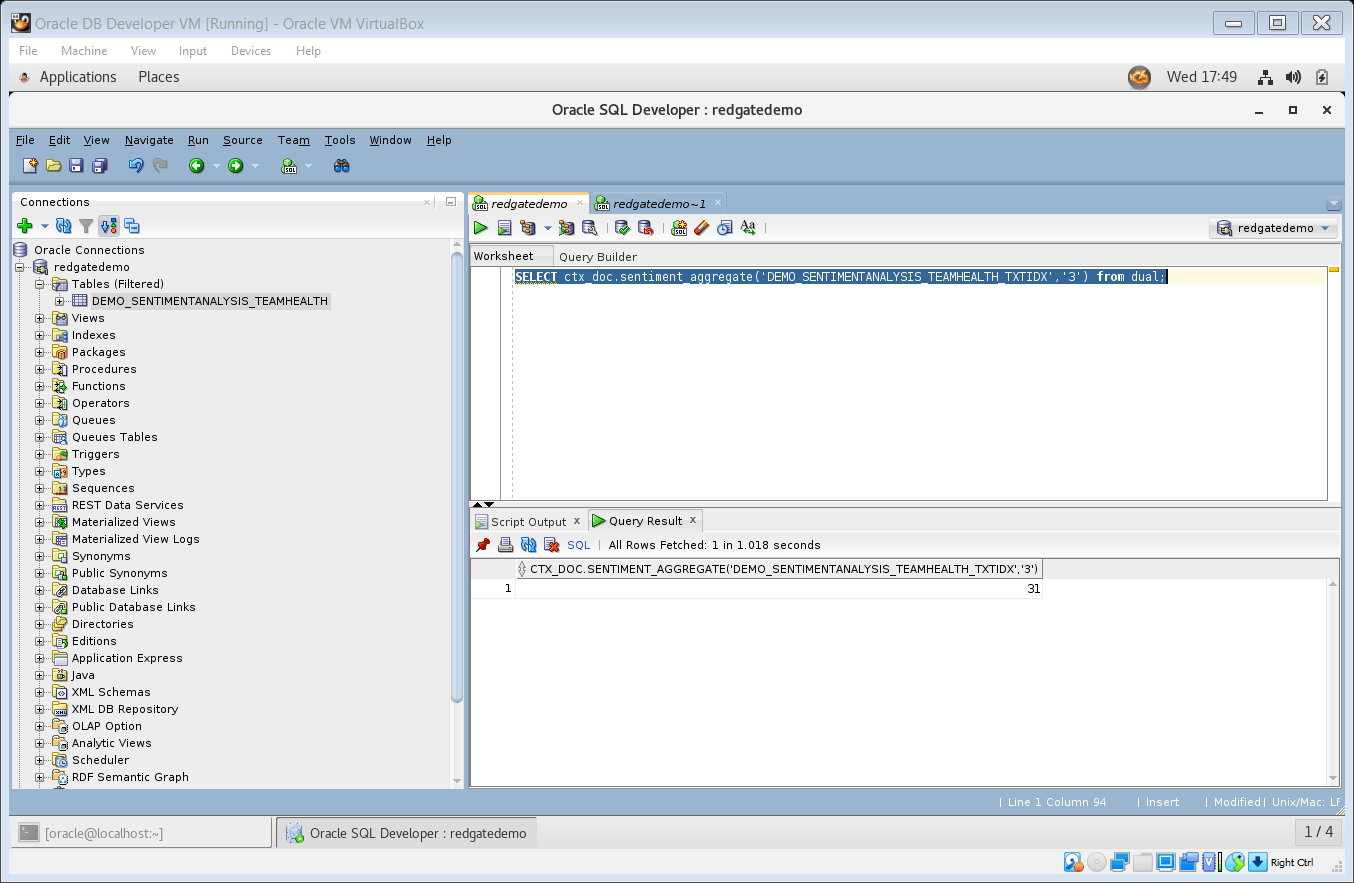Viewport: 1354px width, 883px height.
Task: Open the Applications menu in the GNOME bar
Action: tap(78, 77)
